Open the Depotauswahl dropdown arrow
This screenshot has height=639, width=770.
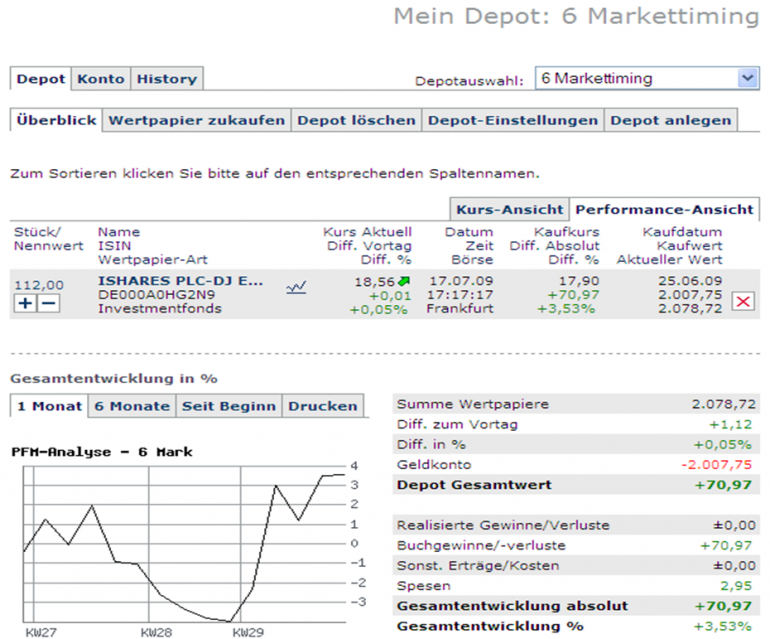748,78
